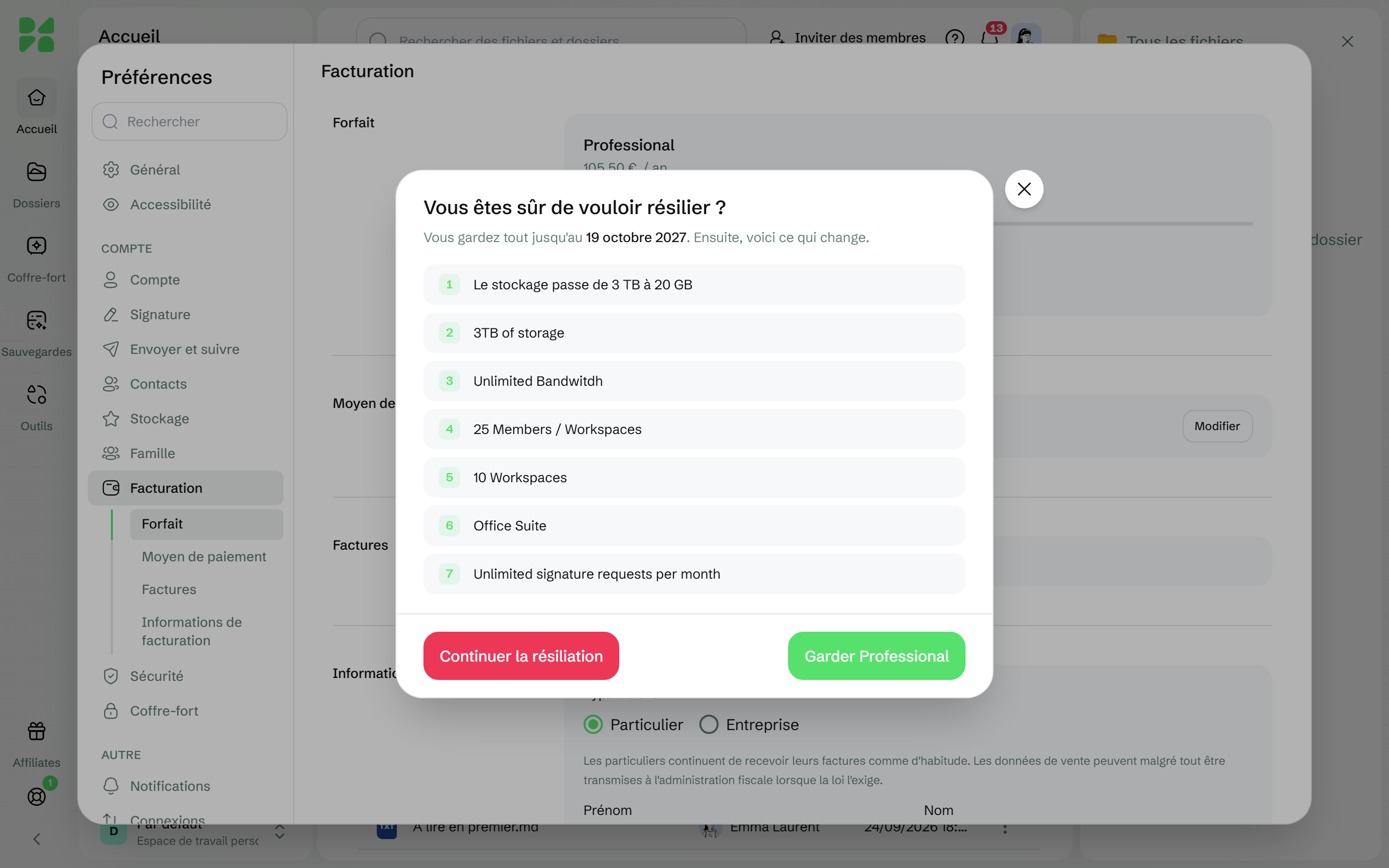1389x868 pixels.
Task: Click the Stockage star icon
Action: 111,419
